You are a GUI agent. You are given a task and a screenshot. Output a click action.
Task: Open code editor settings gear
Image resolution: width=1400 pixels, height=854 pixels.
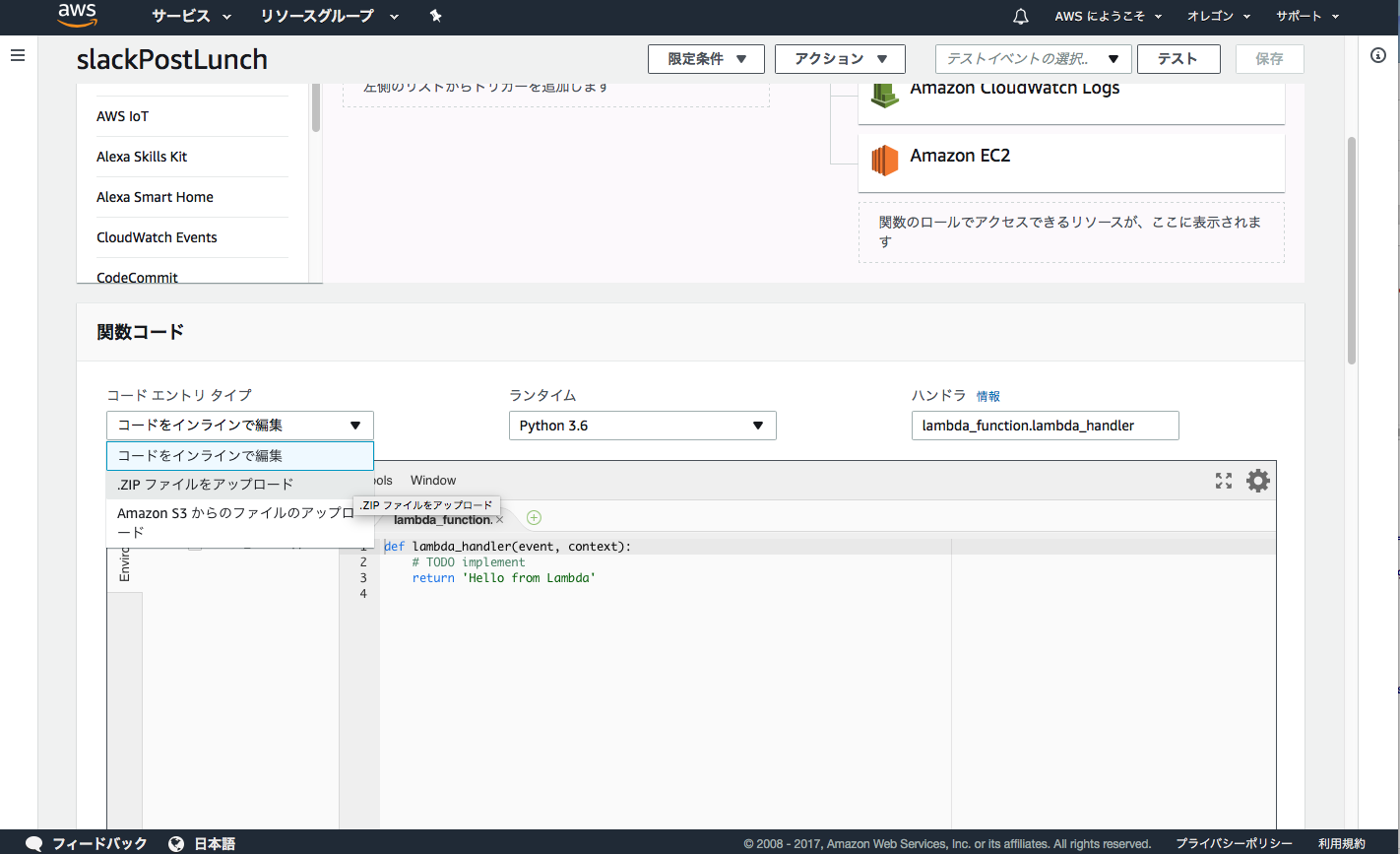(1258, 481)
